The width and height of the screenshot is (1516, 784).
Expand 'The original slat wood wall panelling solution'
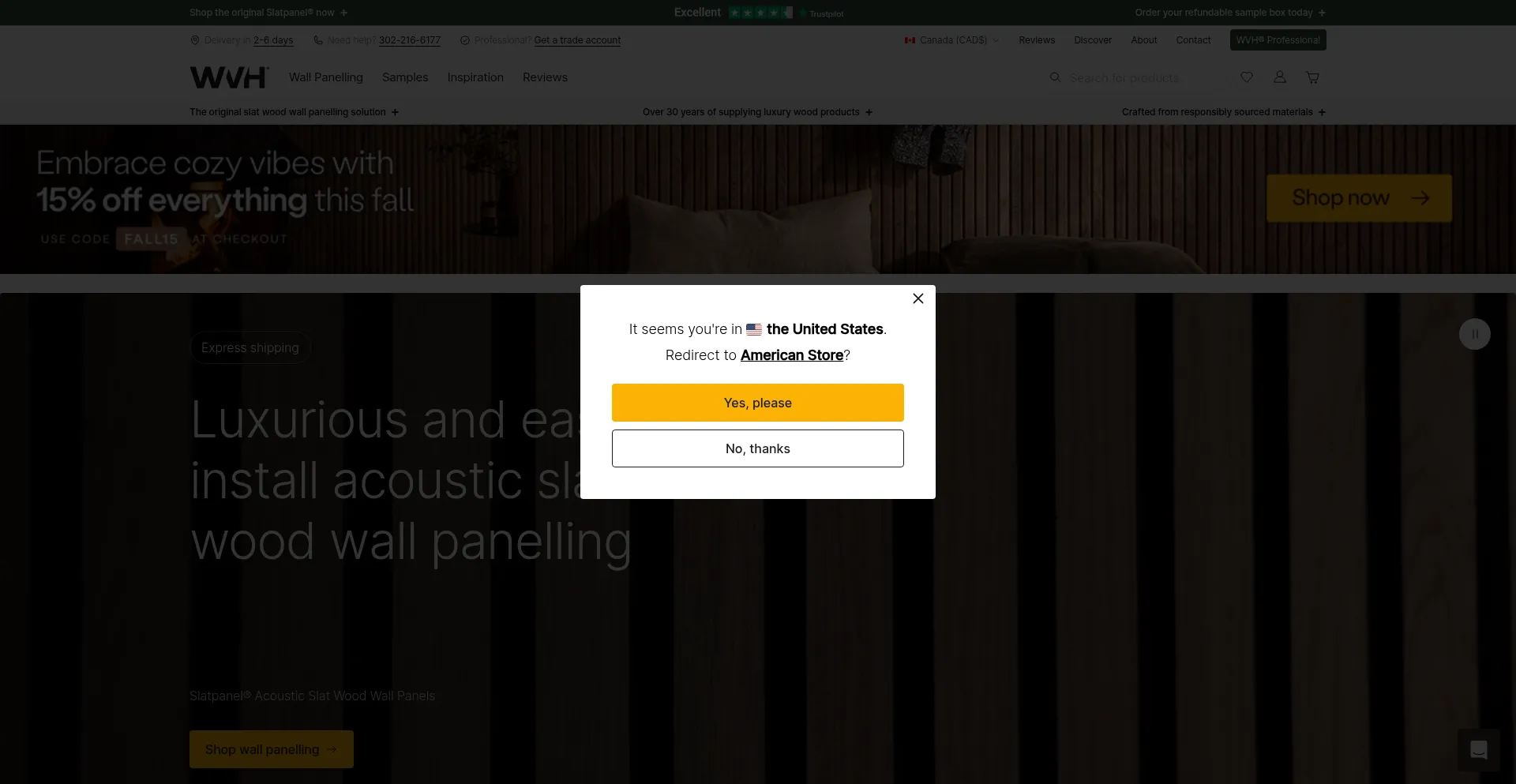pyautogui.click(x=294, y=112)
